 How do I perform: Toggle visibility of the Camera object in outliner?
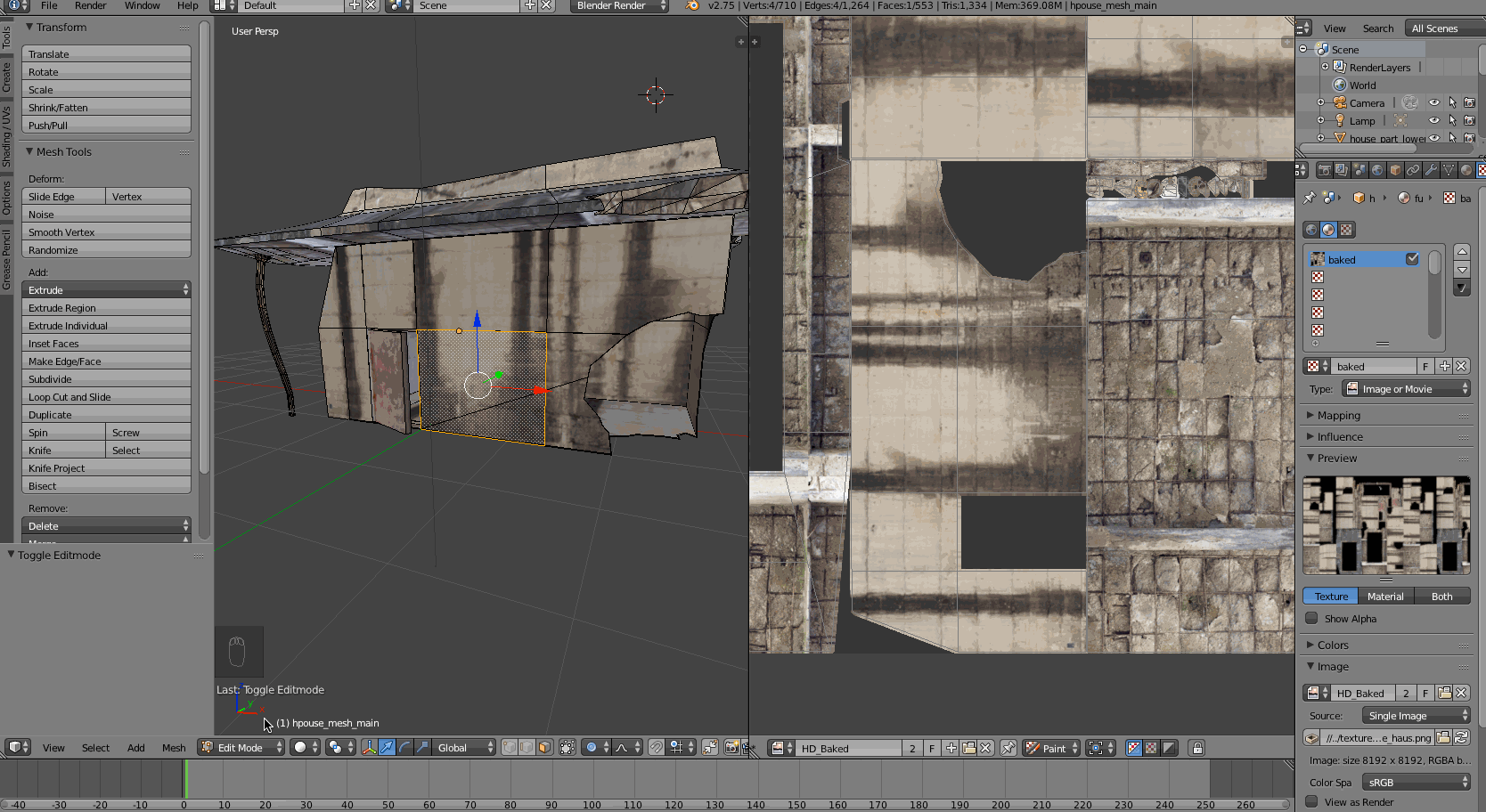[1434, 102]
